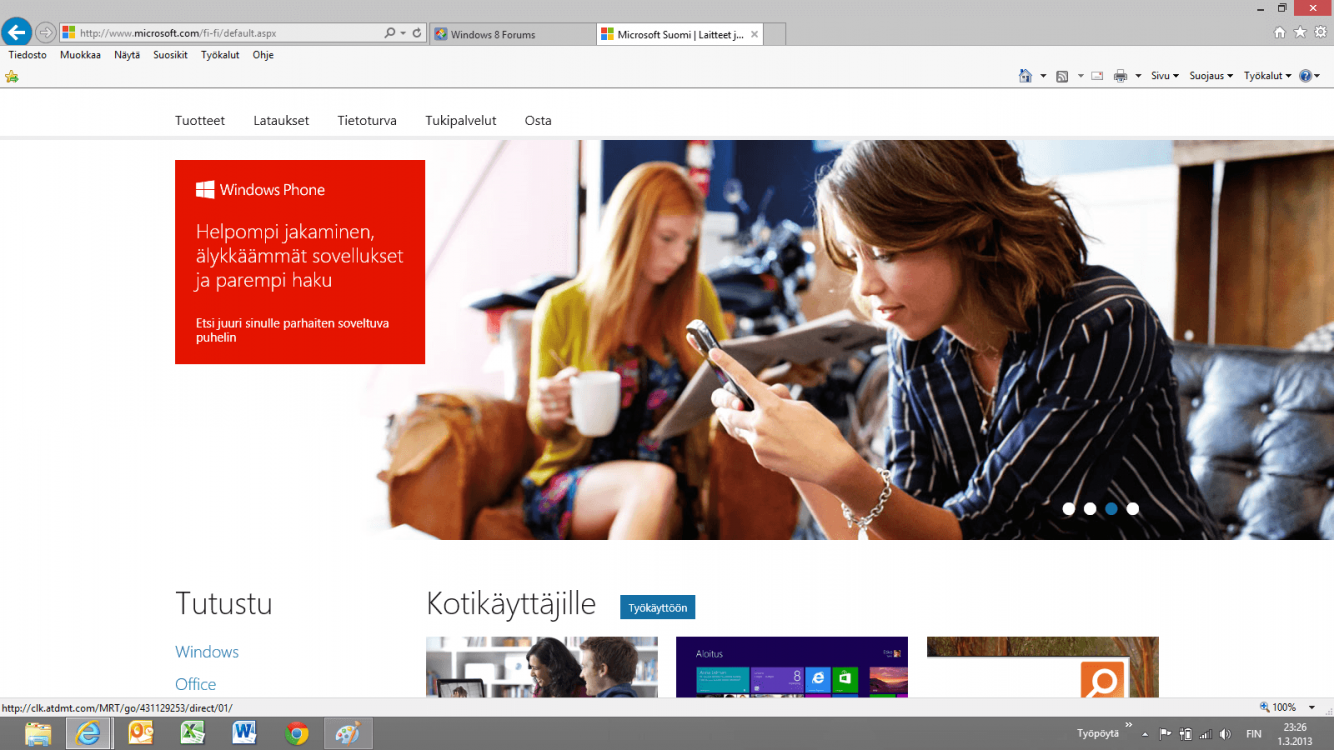Click the read mail envelope icon
1334x750 pixels.
1097,76
